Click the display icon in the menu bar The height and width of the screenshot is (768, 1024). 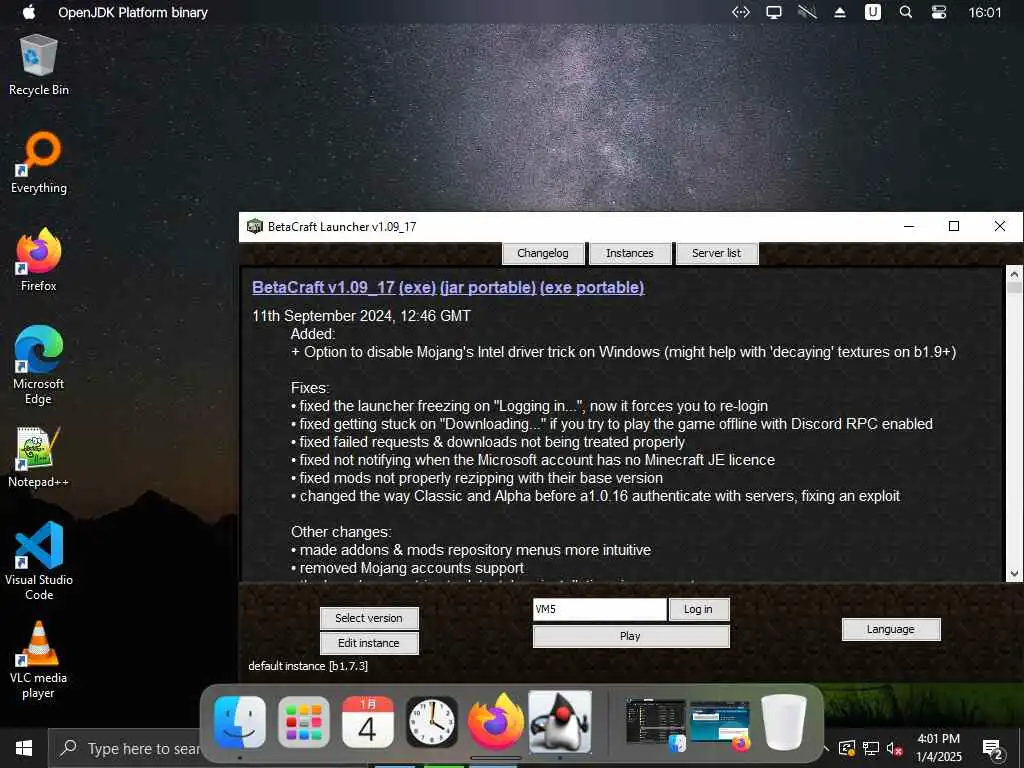pos(774,12)
